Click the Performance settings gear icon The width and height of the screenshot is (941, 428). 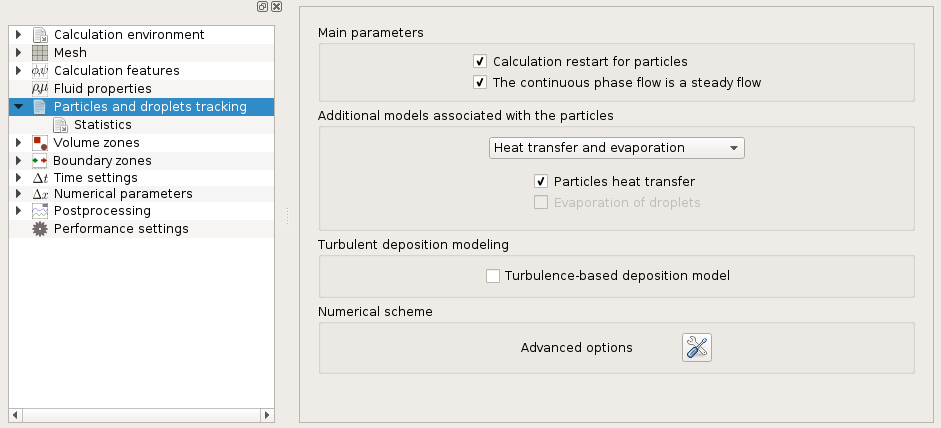40,229
